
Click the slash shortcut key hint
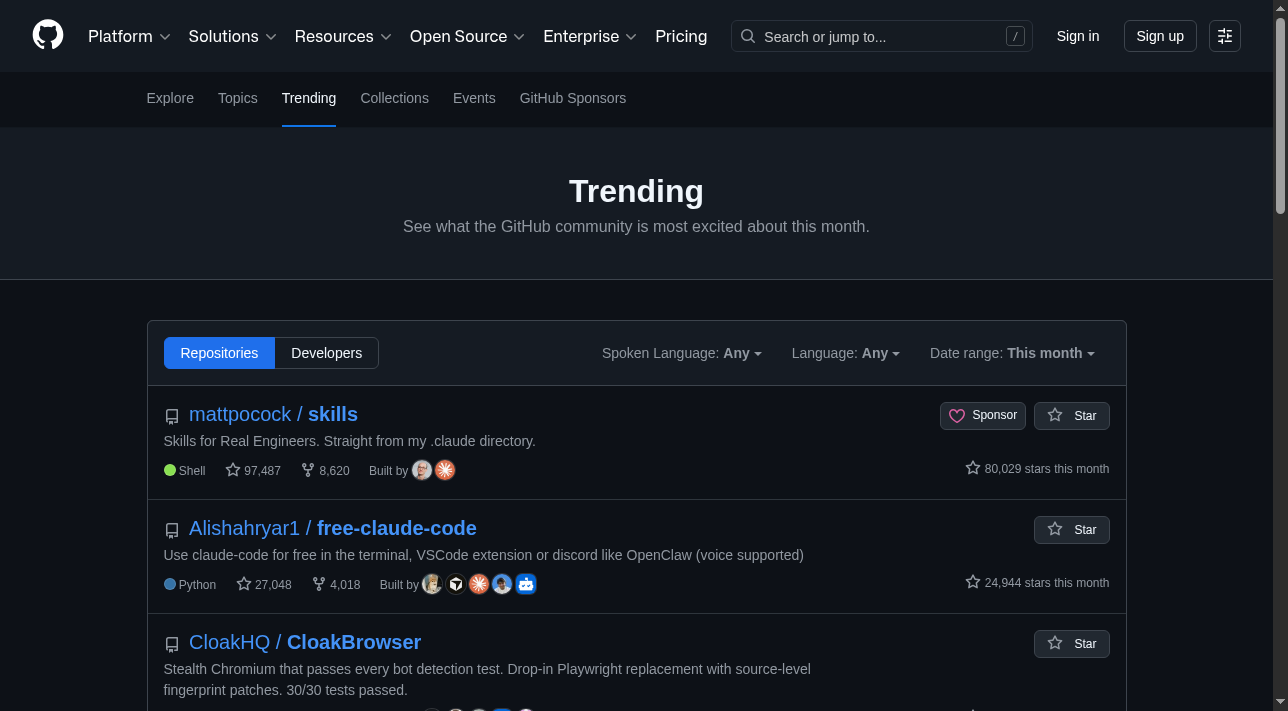1015,36
